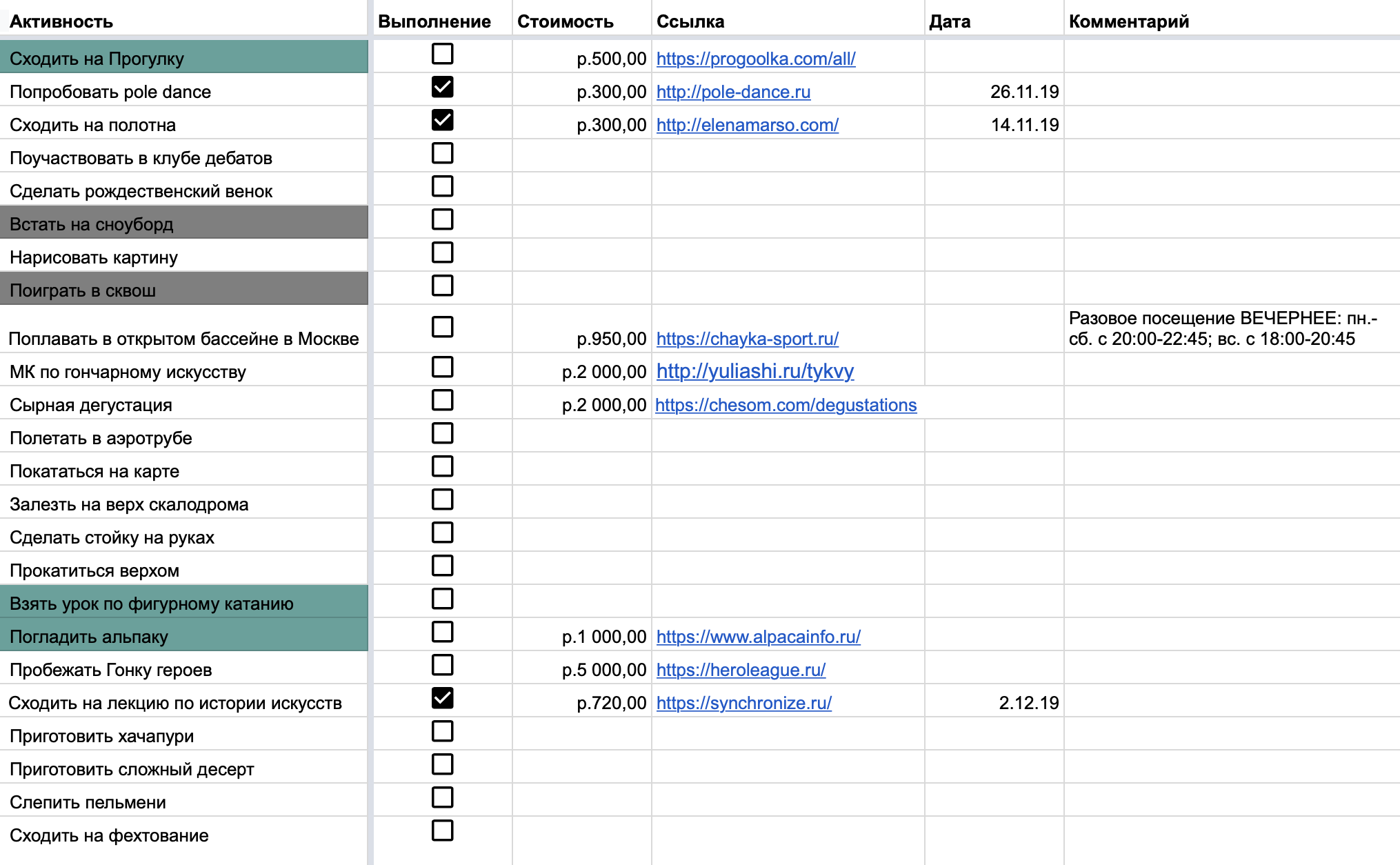Select the Слепить пельмени activity cell
The image size is (1400, 865).
pyautogui.click(x=183, y=800)
